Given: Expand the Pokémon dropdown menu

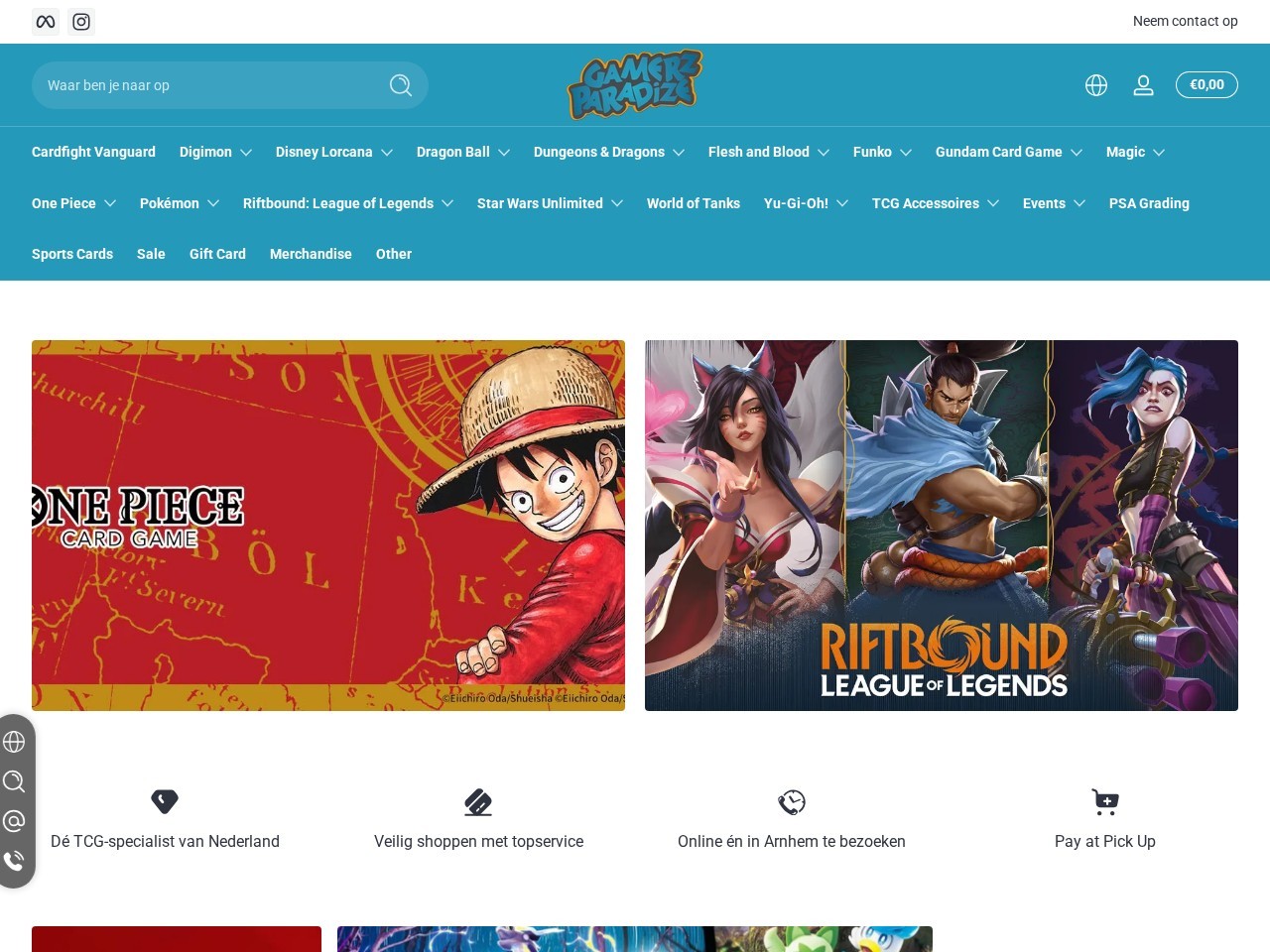Looking at the screenshot, I should click(x=179, y=203).
